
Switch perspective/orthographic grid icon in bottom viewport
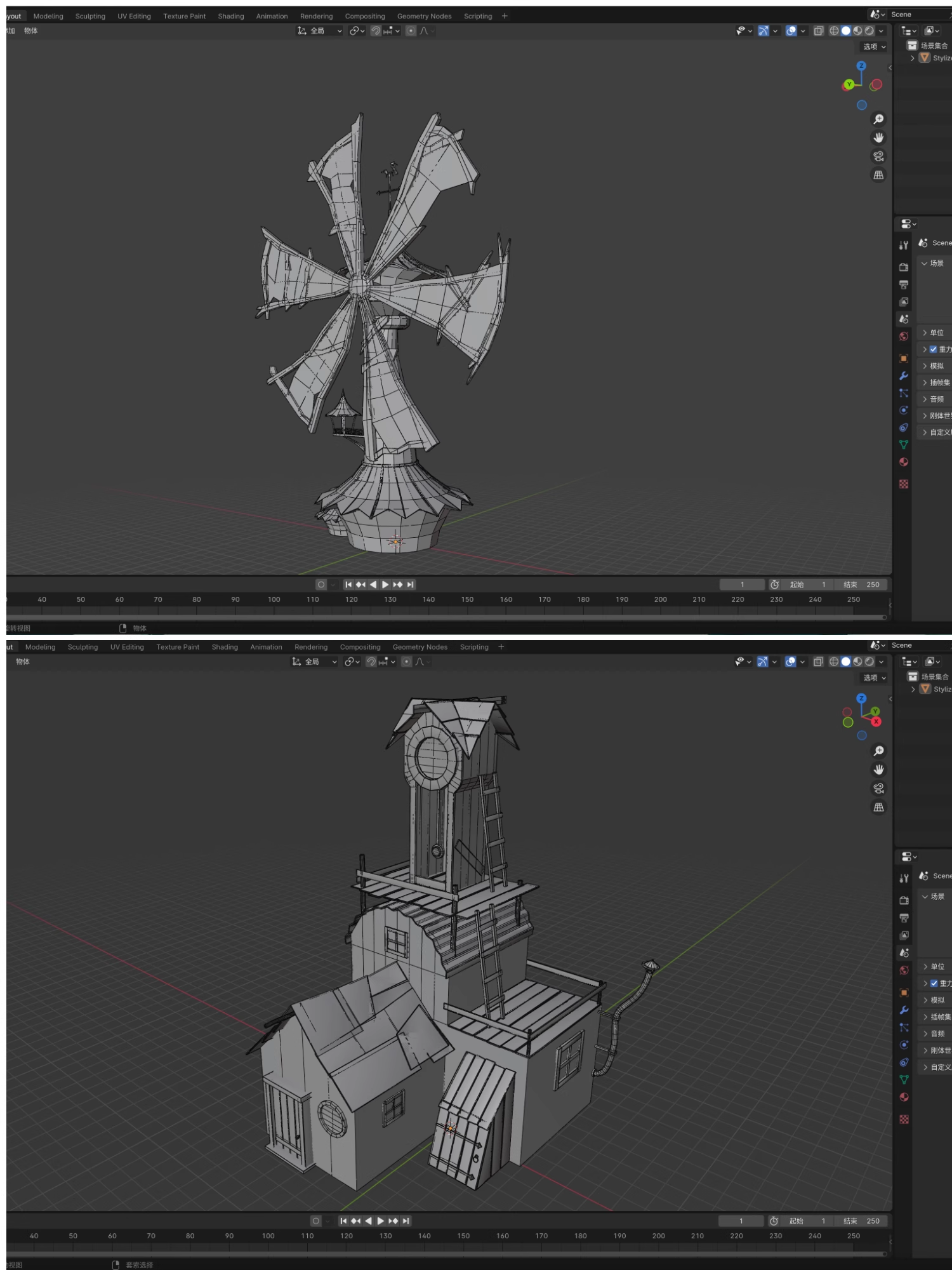click(879, 807)
